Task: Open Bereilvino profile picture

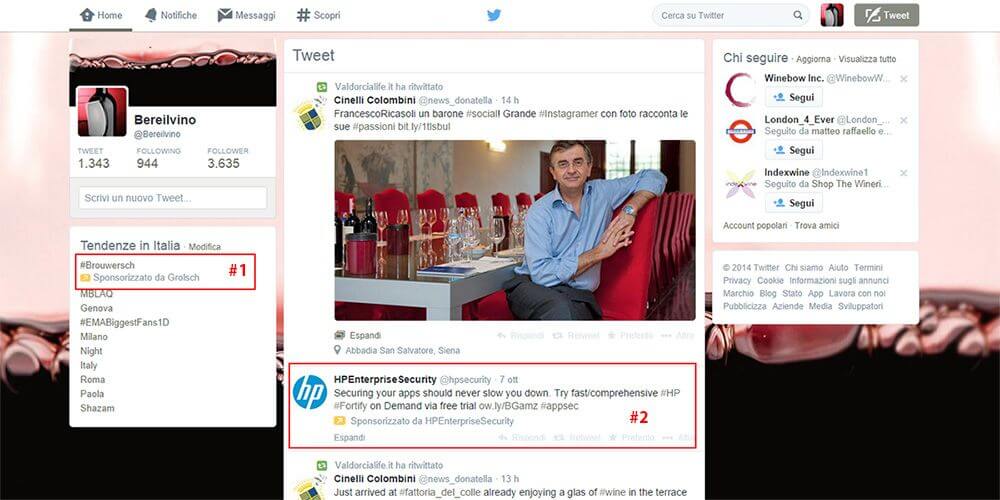Action: [102, 112]
